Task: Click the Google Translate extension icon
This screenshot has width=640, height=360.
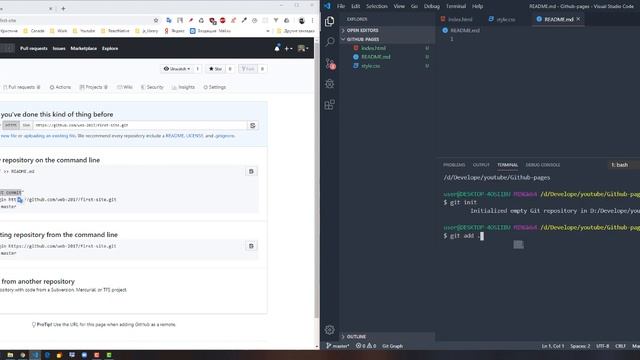Action: coord(169,20)
